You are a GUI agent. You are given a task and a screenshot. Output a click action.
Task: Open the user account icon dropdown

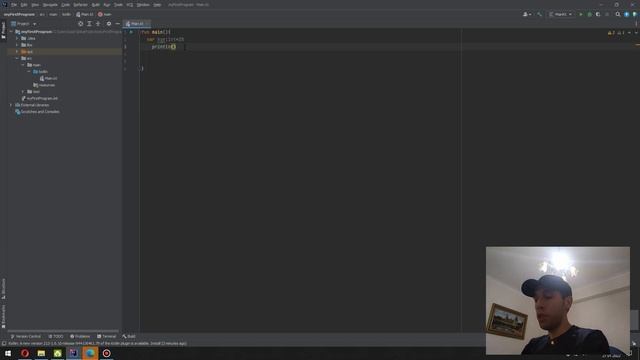(527, 14)
